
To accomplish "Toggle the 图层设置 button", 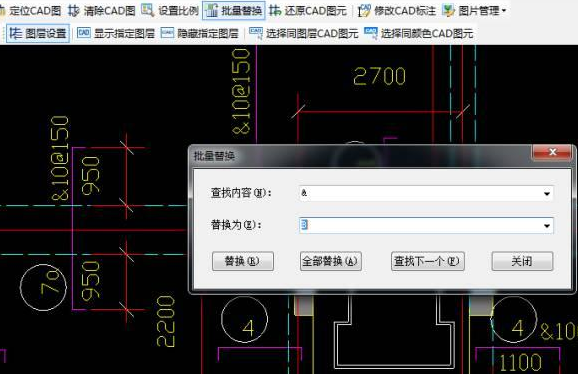I will point(38,34).
